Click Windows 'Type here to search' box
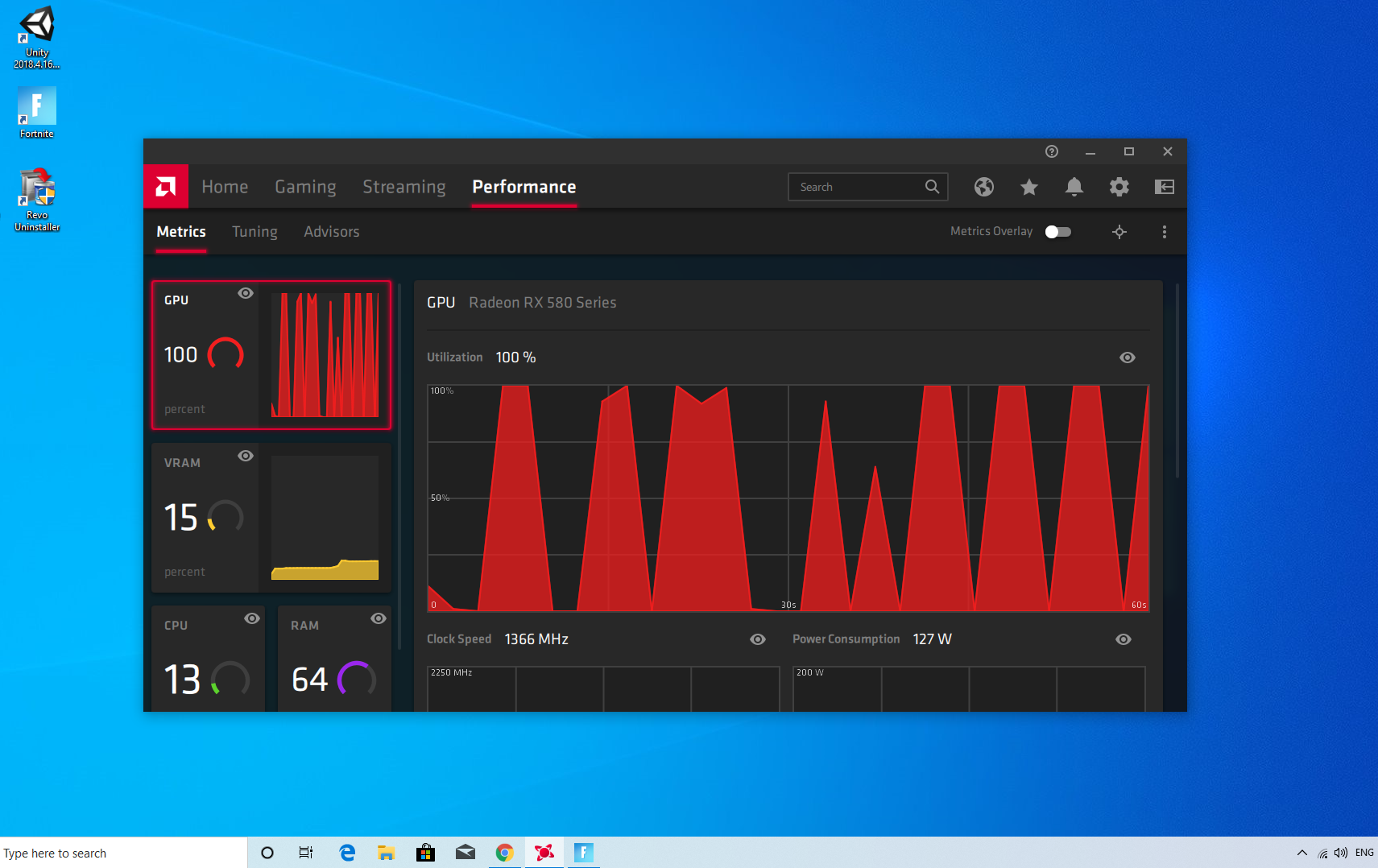1378x868 pixels. click(x=123, y=853)
